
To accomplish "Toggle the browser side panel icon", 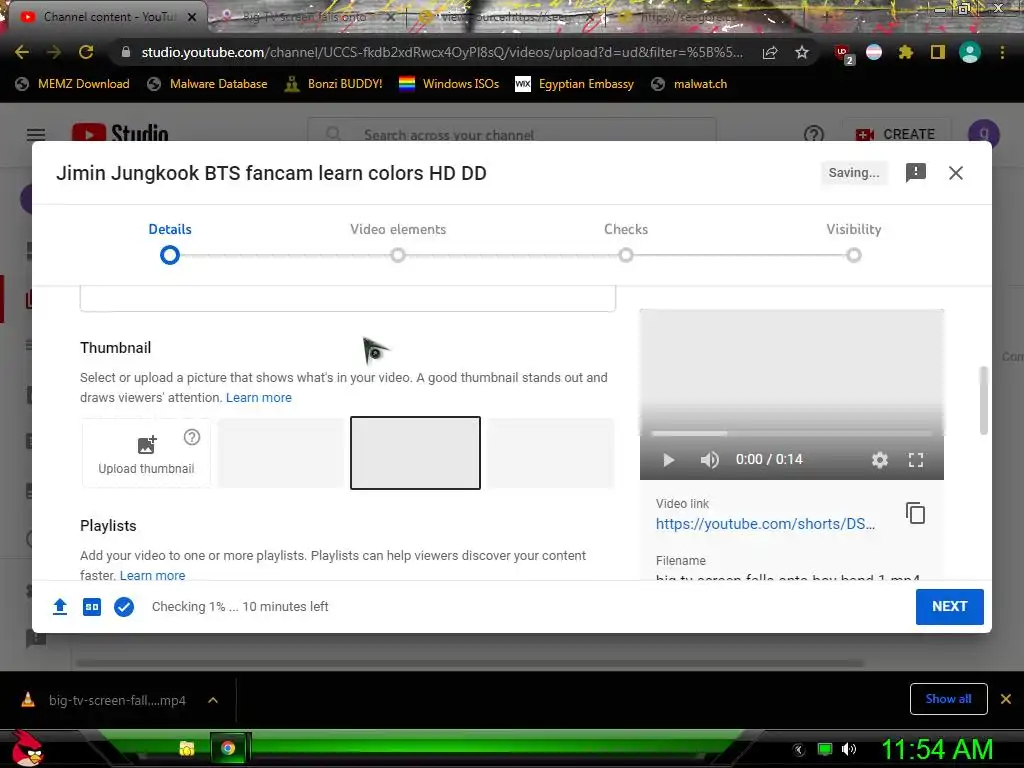I will click(937, 52).
